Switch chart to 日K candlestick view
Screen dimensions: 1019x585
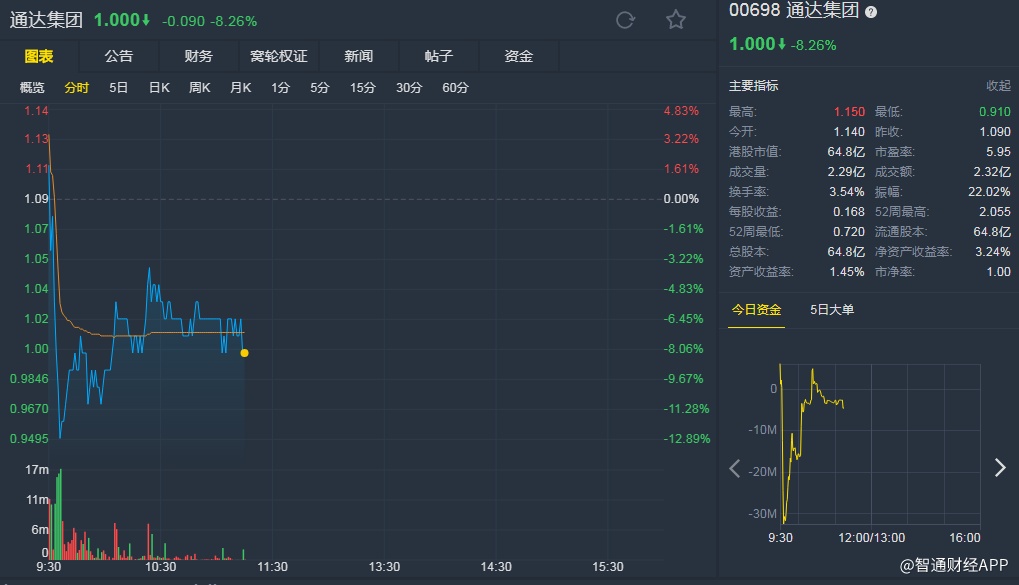point(159,88)
